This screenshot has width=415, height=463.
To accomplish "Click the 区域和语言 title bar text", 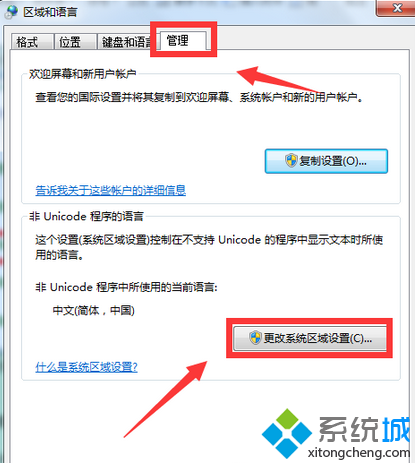I will coord(50,12).
